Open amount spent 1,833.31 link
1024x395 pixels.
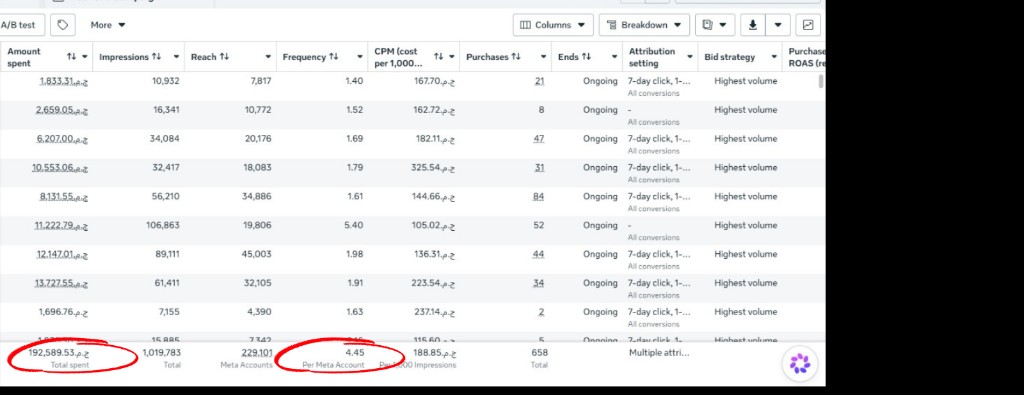point(63,81)
